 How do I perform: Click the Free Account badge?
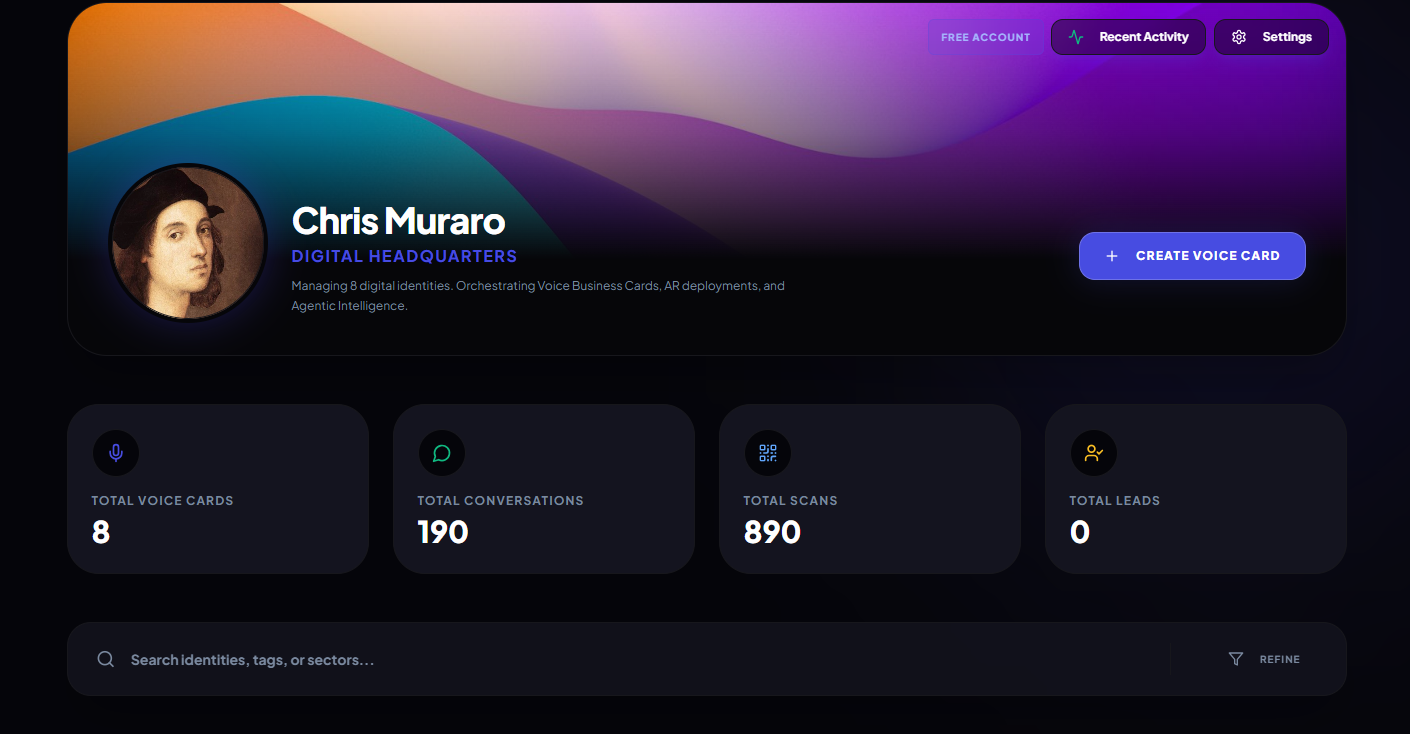pyautogui.click(x=985, y=37)
